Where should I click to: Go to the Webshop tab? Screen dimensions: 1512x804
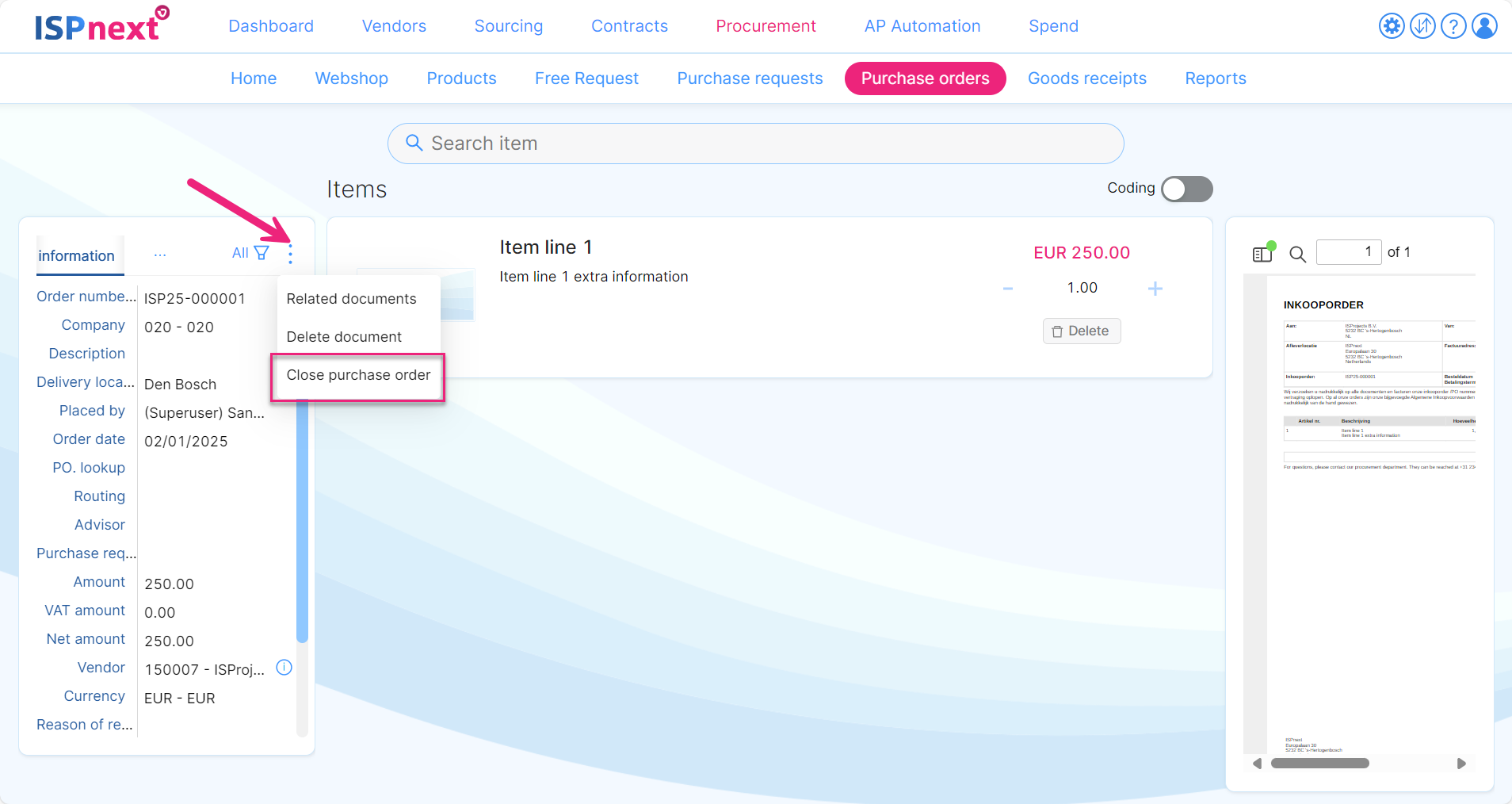352,78
